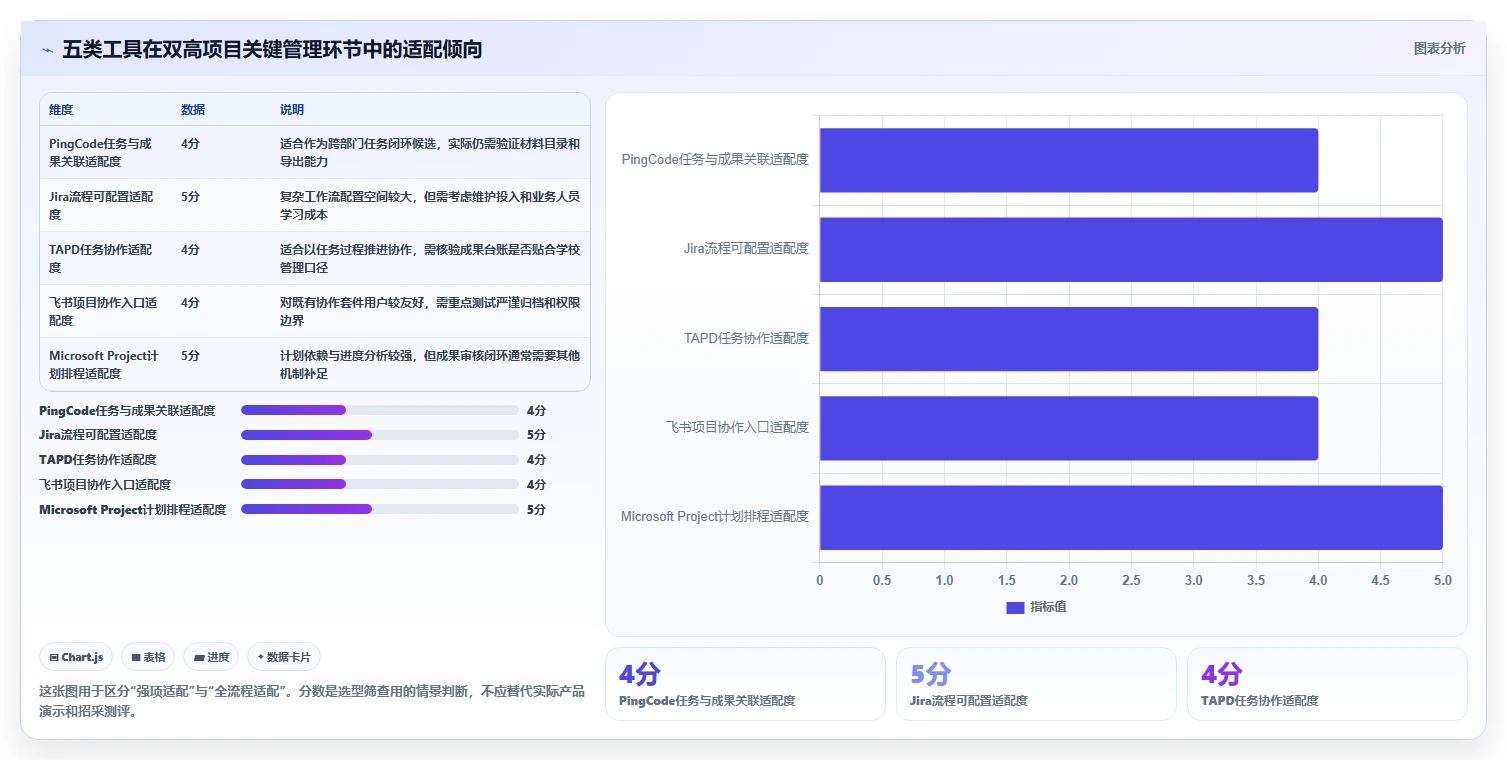Click the PingCode progress bar
This screenshot has height=760, width=1507.
point(380,410)
